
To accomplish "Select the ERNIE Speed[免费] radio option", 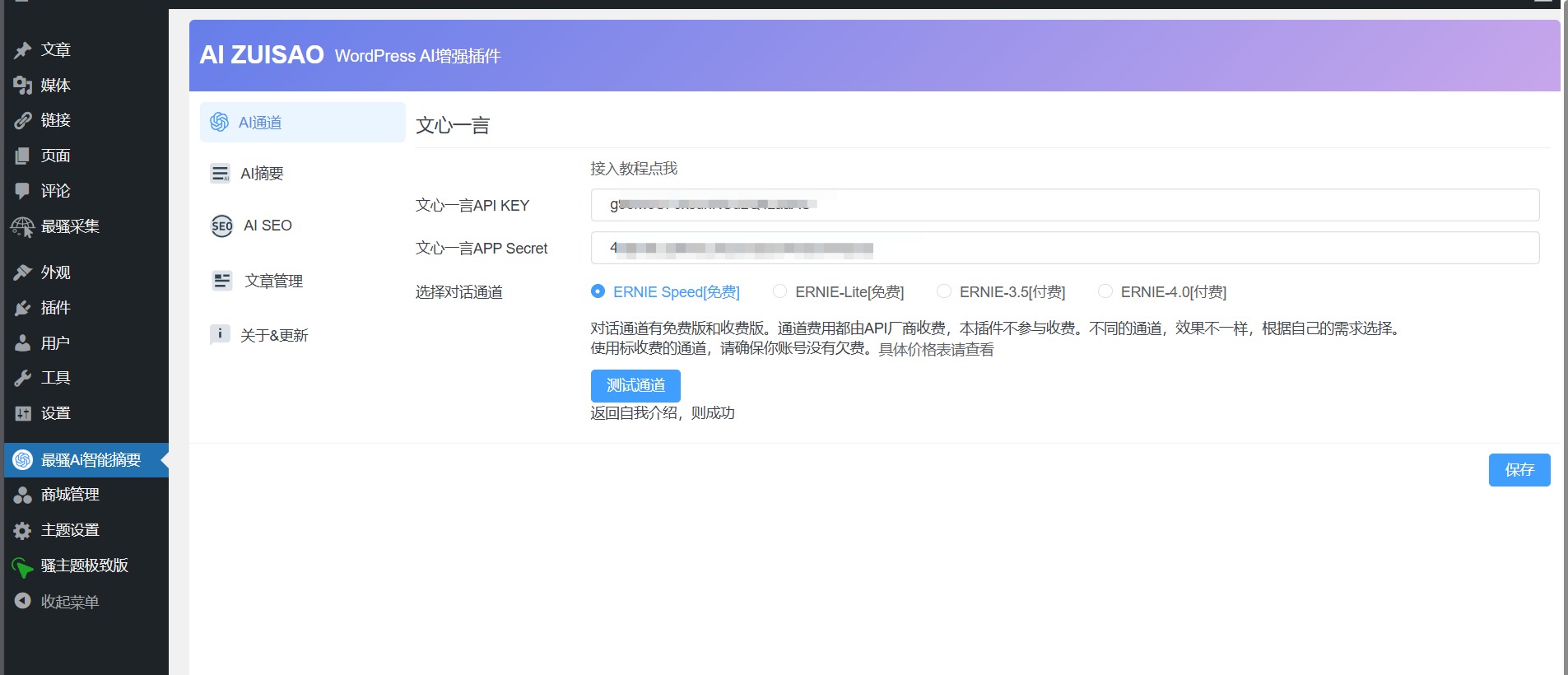I will point(598,291).
